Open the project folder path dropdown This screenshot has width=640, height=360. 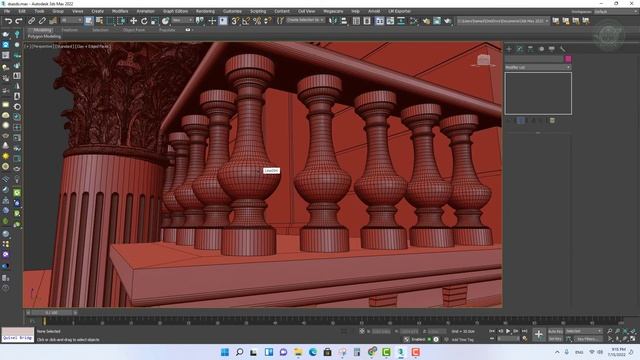pos(503,21)
